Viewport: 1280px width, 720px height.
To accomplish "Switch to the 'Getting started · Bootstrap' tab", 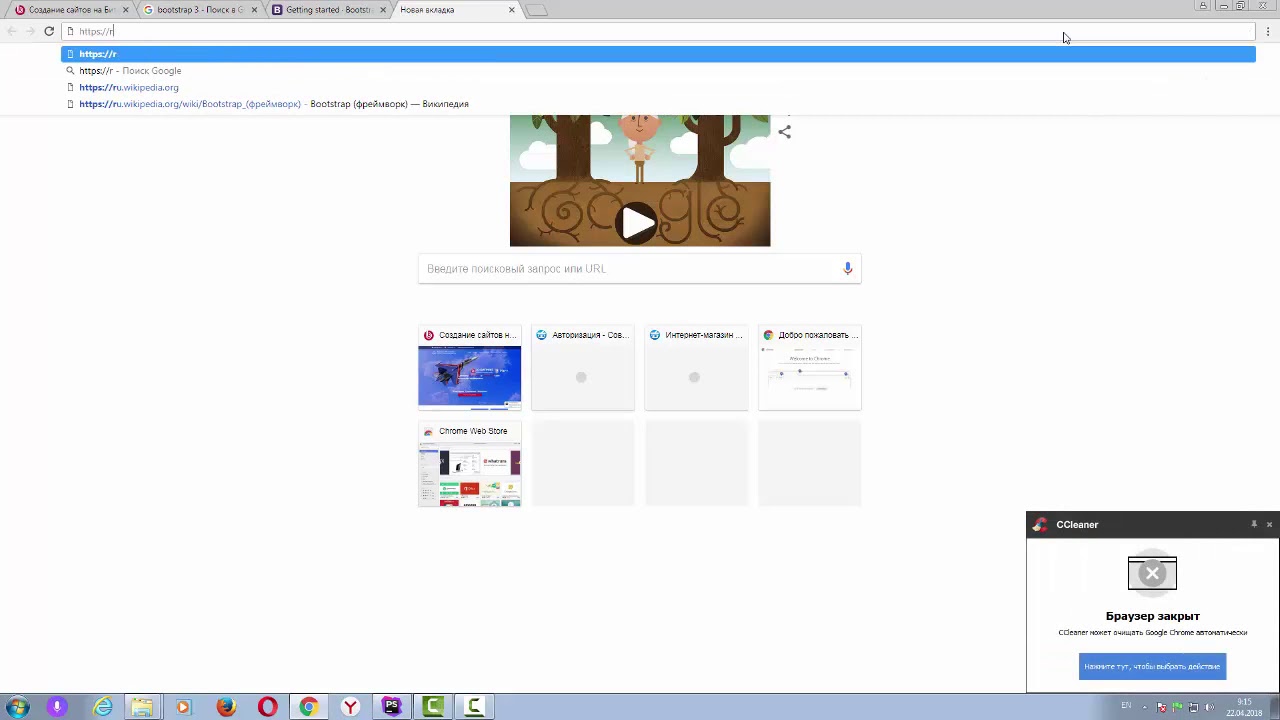I will tap(328, 10).
